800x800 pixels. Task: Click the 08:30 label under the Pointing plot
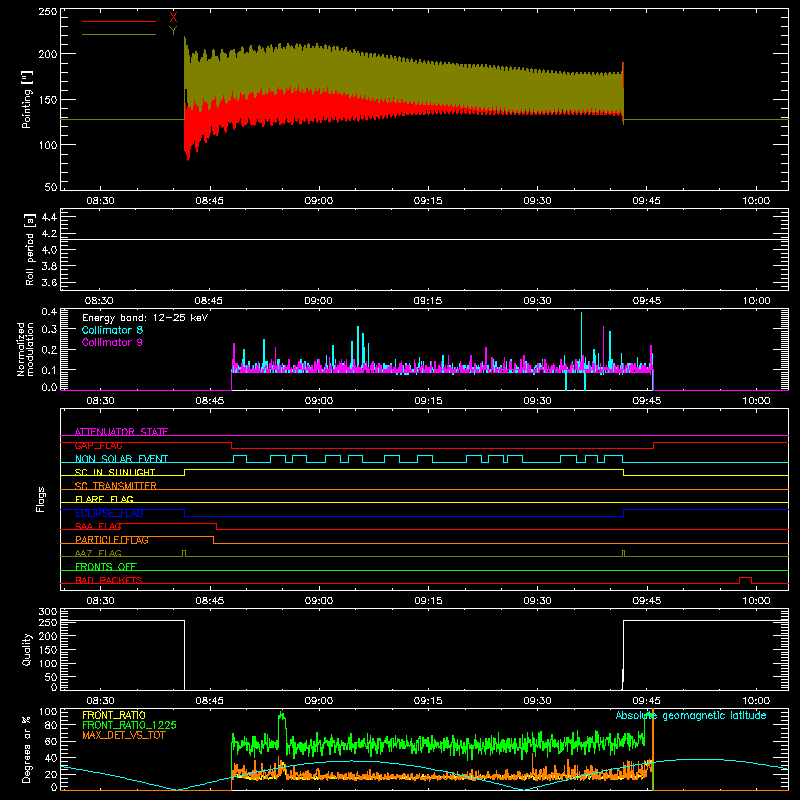(100, 201)
